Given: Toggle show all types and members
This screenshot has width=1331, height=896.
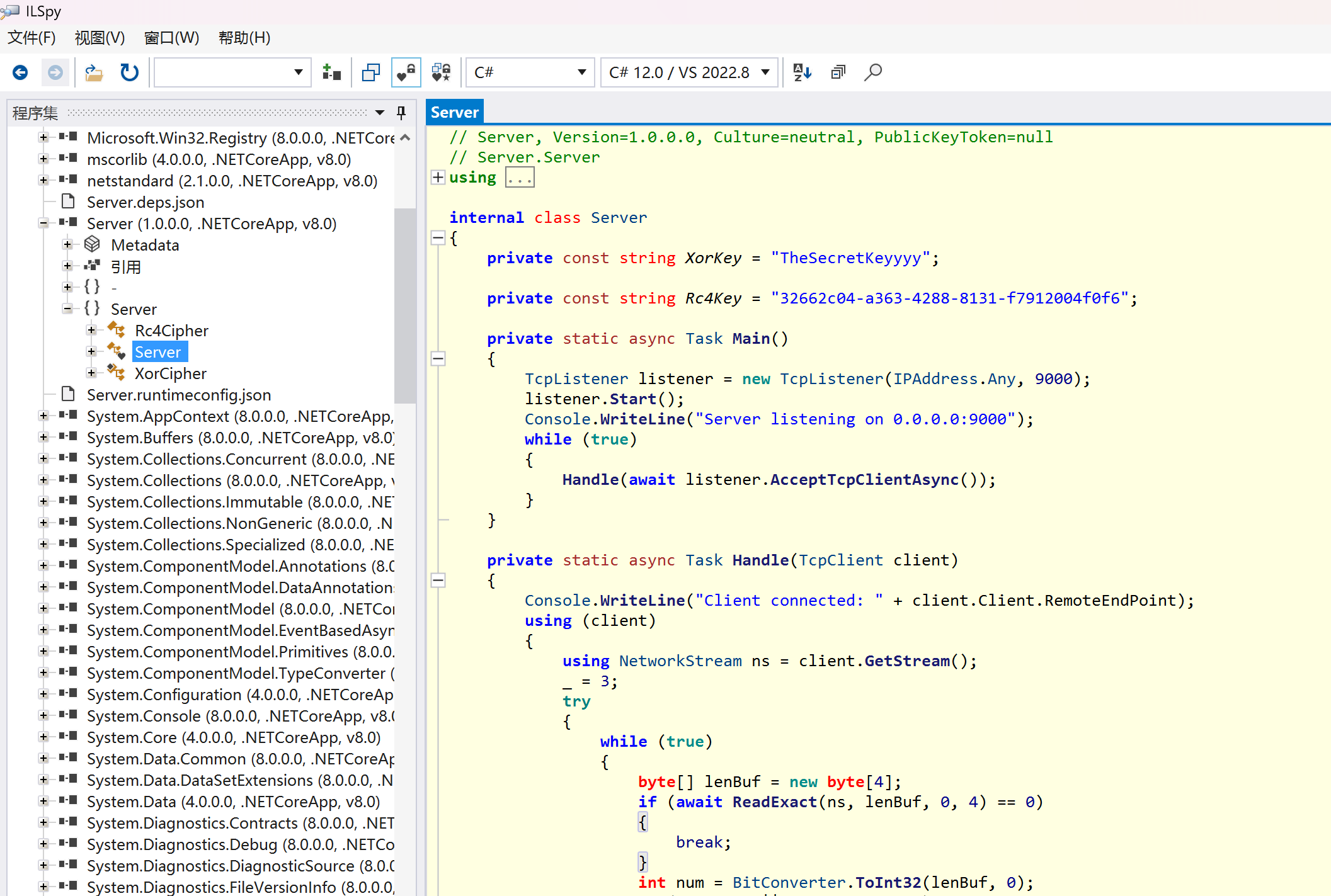Looking at the screenshot, I should 442,72.
